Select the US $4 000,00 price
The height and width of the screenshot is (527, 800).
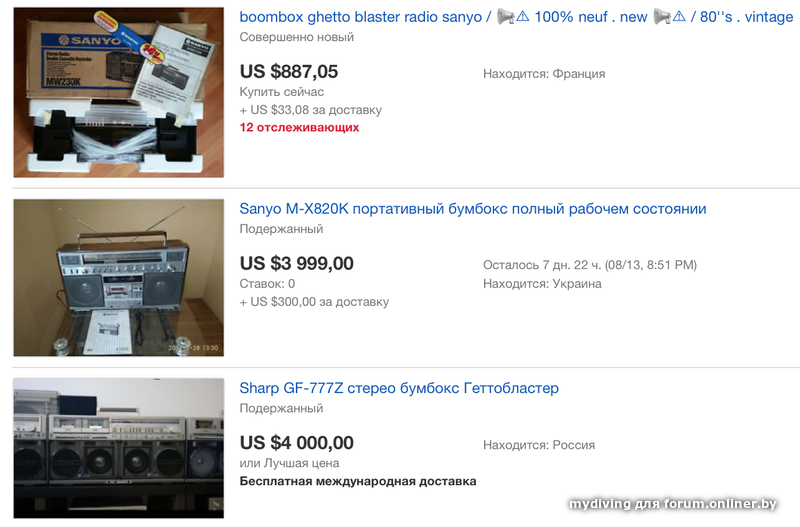(x=296, y=443)
